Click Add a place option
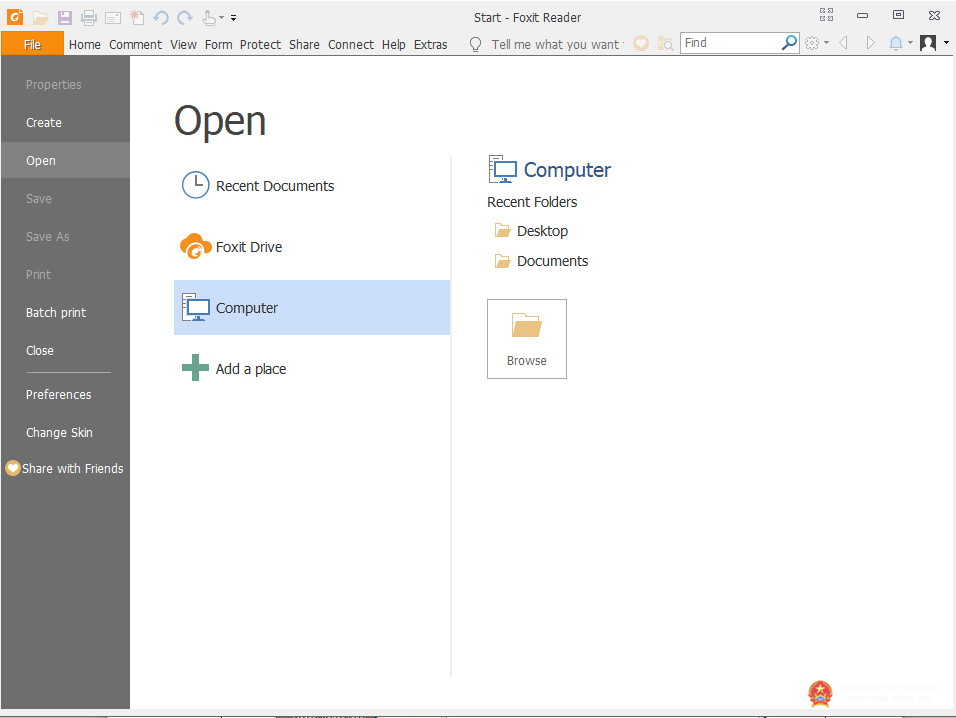 (x=312, y=368)
